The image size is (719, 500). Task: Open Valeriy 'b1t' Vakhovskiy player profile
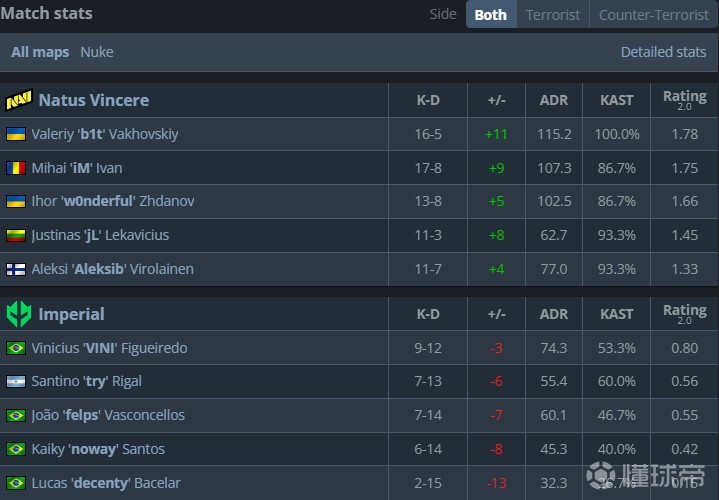pos(105,134)
